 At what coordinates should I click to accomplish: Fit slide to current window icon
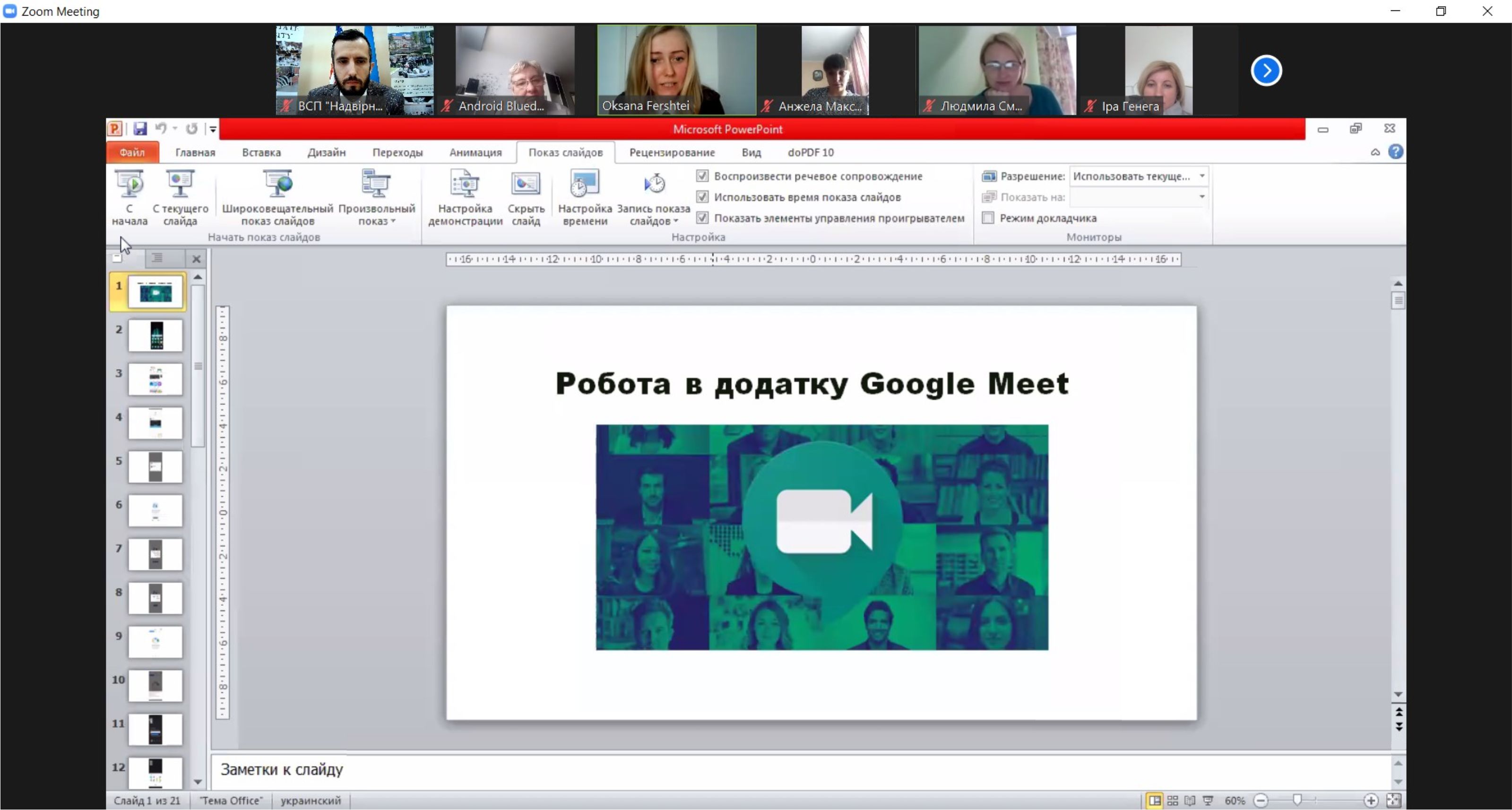1393,801
